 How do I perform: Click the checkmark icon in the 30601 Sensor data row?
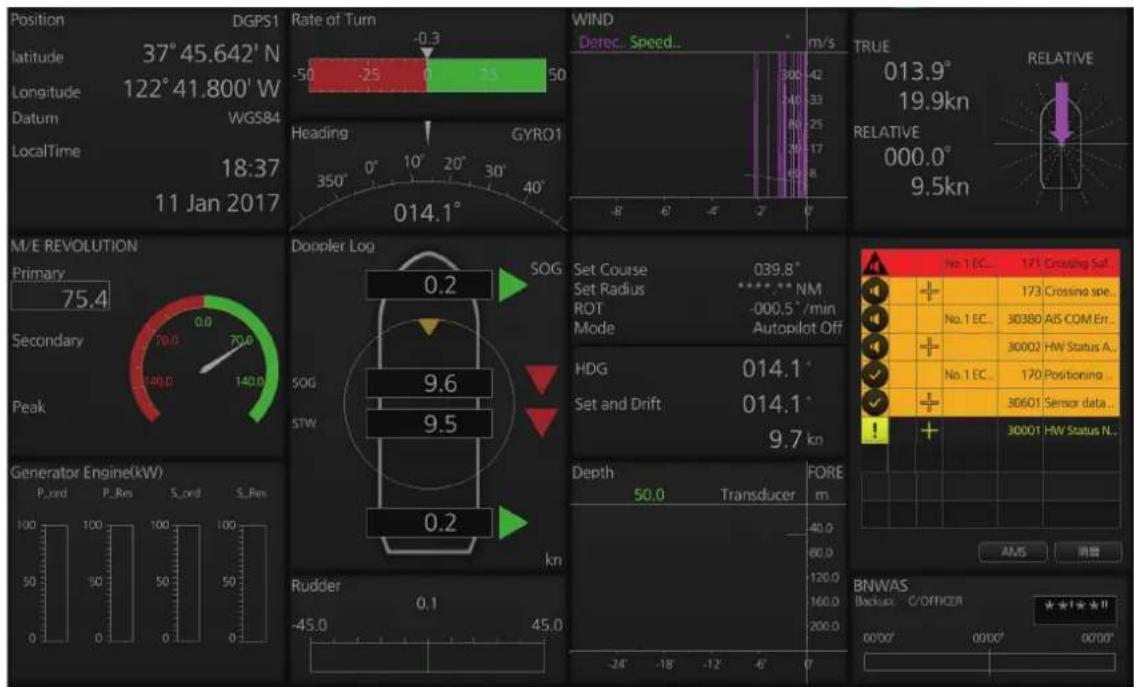(x=875, y=402)
